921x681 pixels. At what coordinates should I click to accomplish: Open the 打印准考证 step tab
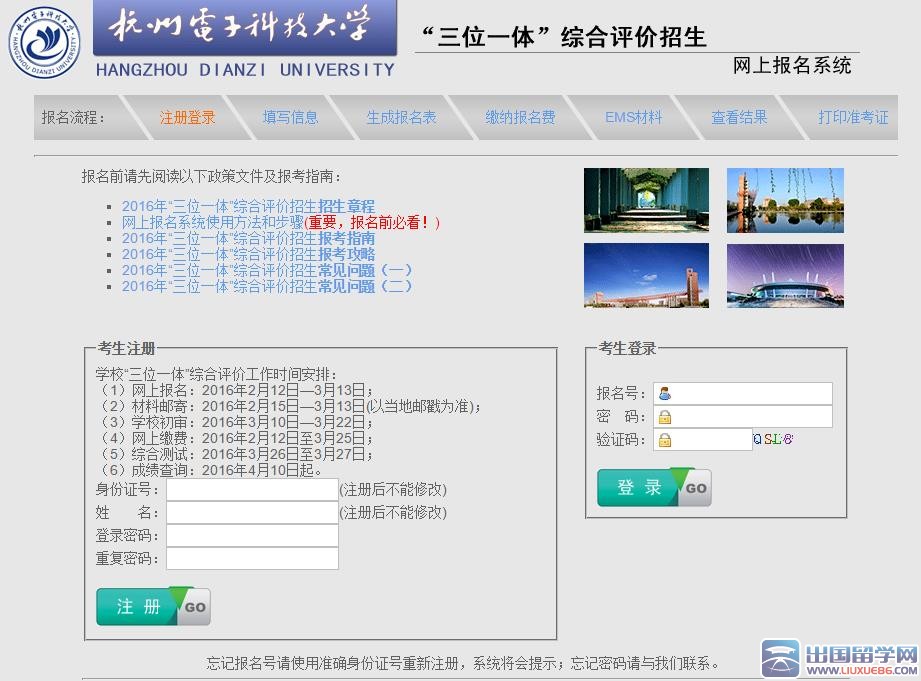click(x=852, y=117)
